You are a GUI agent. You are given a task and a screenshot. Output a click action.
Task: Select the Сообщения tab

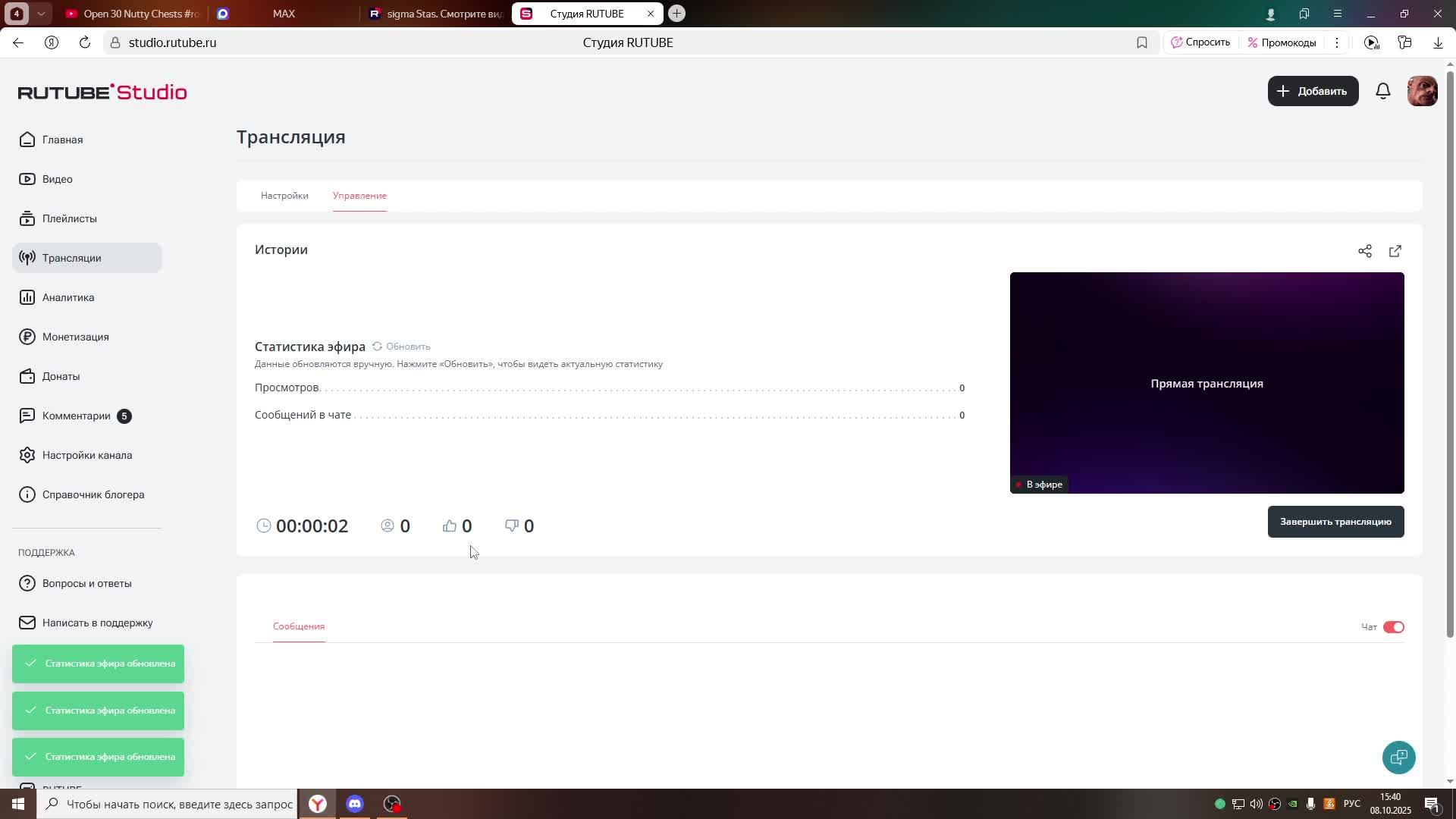pos(299,626)
